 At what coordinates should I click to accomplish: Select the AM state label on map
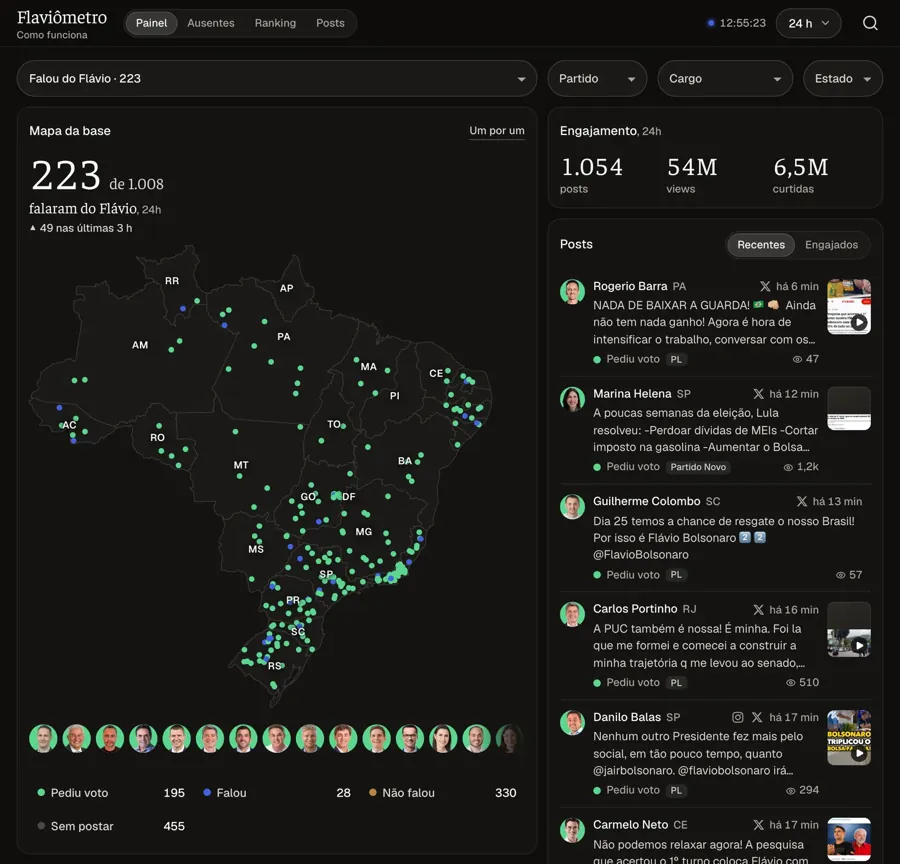pyautogui.click(x=140, y=345)
